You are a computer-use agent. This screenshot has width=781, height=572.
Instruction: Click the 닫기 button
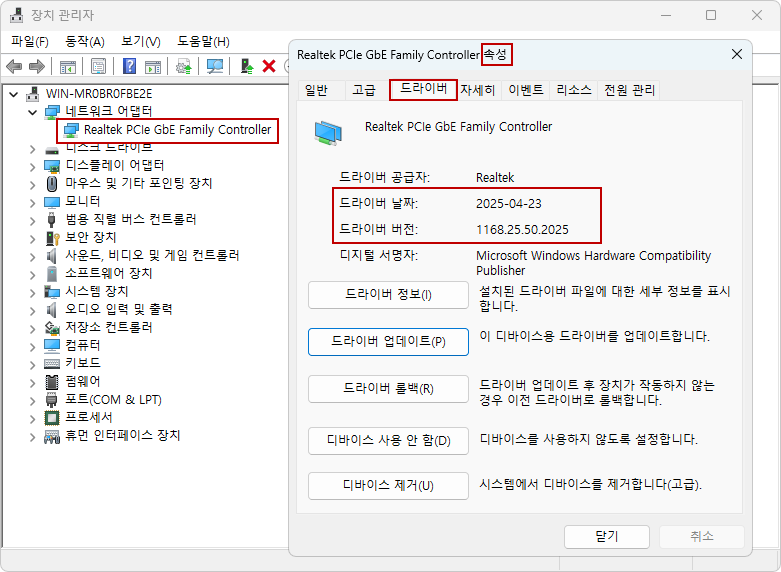607,537
